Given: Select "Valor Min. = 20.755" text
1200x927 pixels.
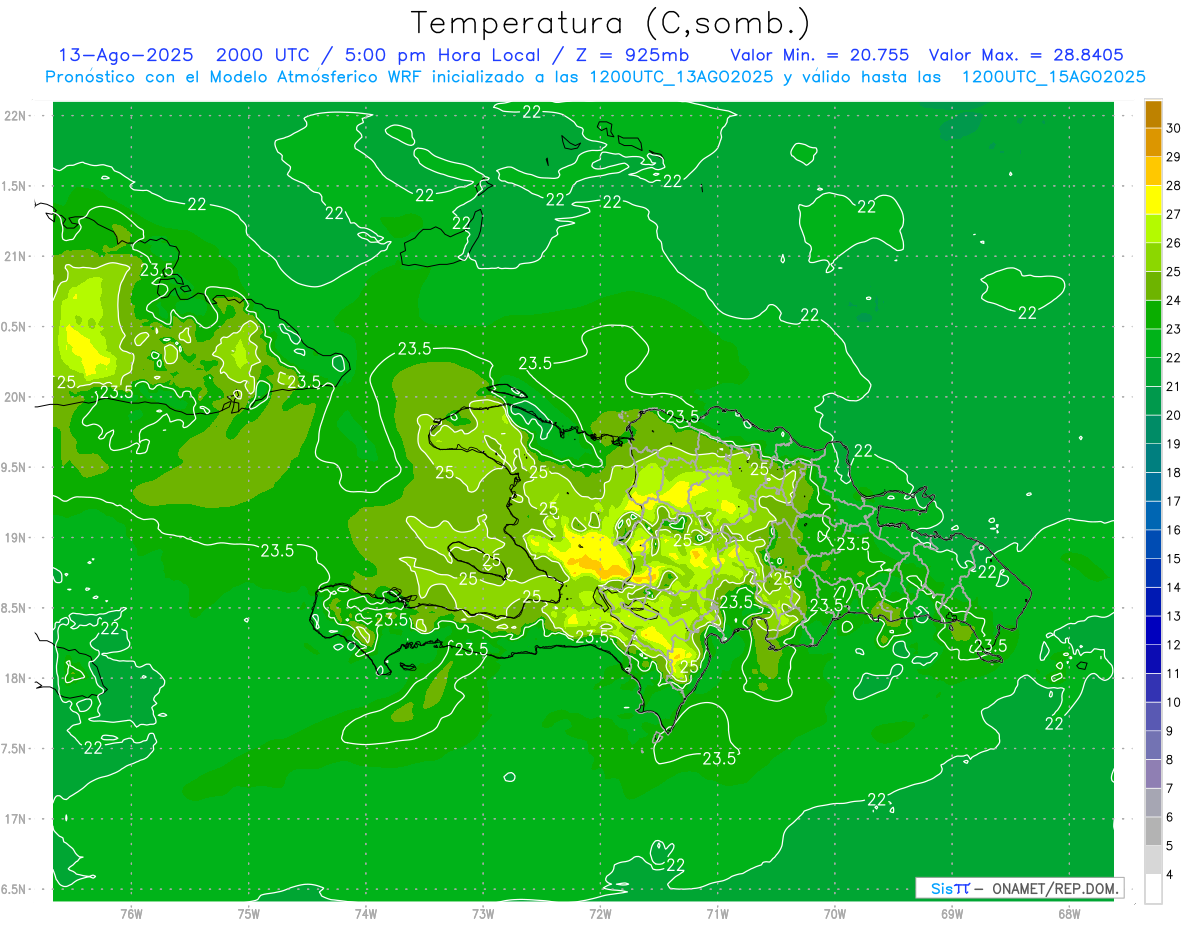Looking at the screenshot, I should 820,55.
